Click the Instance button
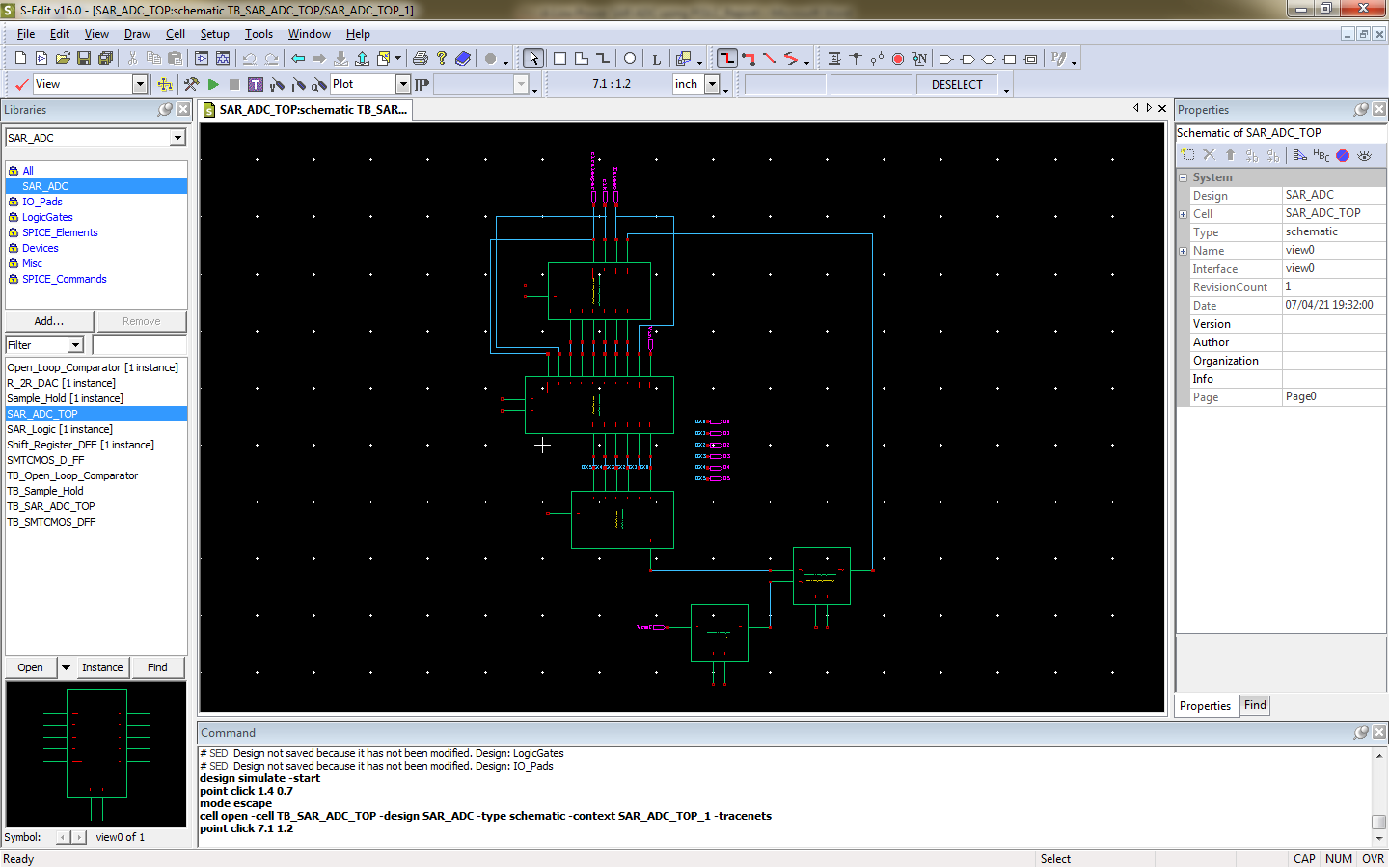The image size is (1389, 868). coord(102,667)
